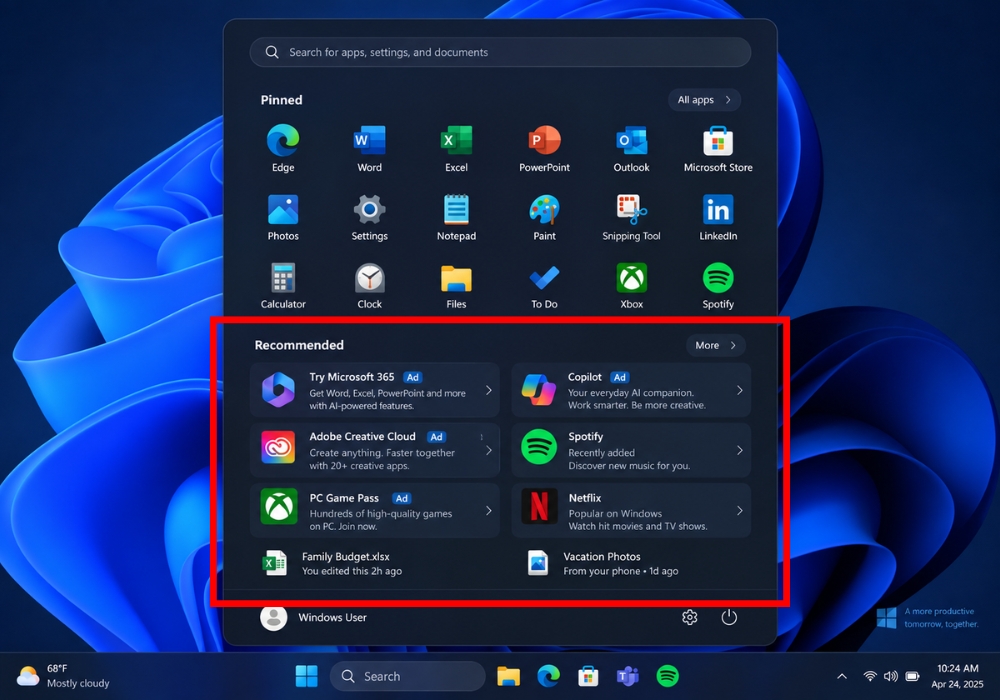
Task: Open the Edge pinned app
Action: coord(283,149)
